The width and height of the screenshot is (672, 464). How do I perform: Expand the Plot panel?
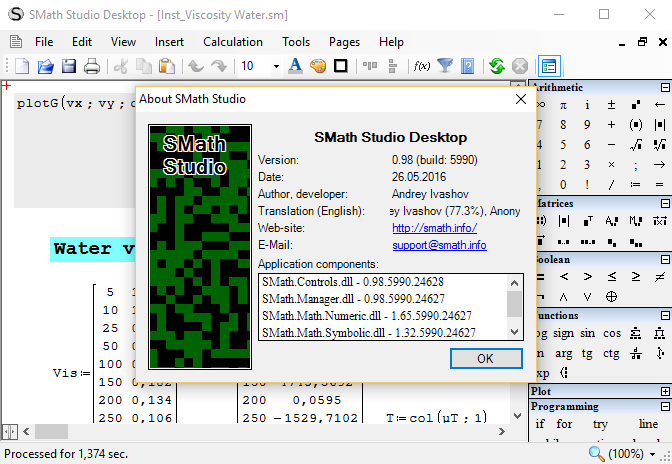pos(661,392)
